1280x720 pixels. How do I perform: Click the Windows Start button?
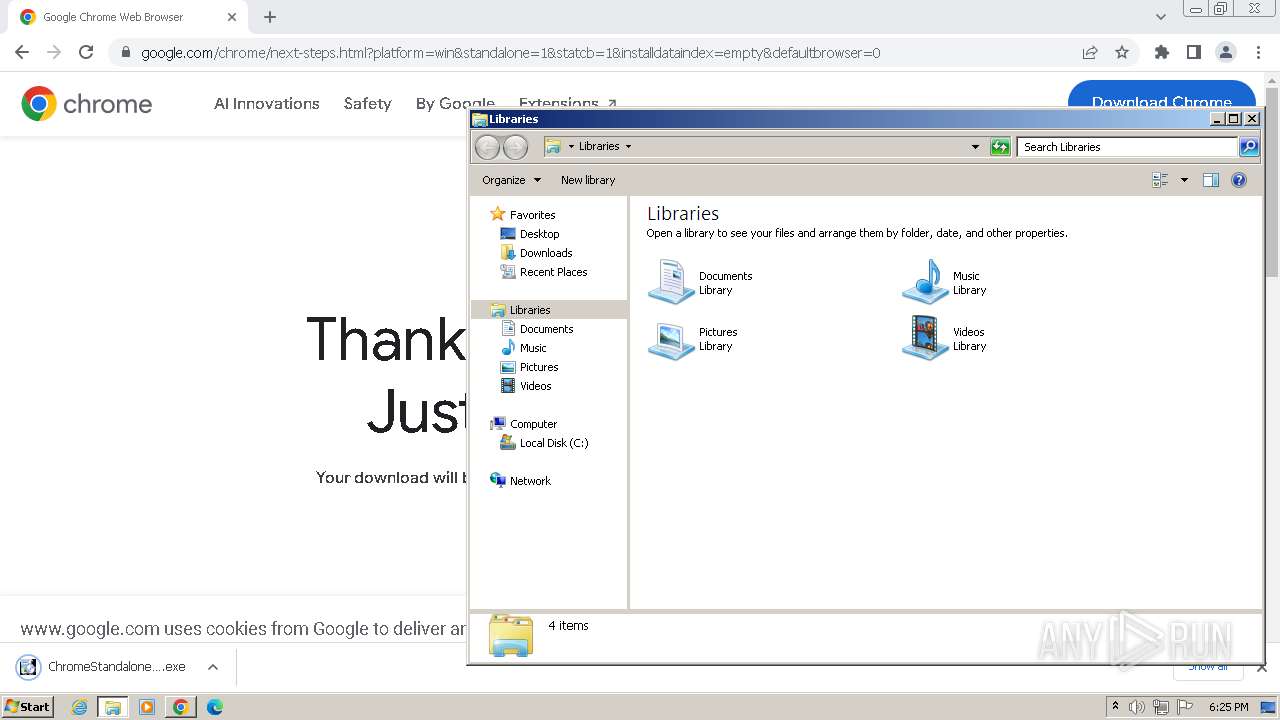(x=27, y=706)
